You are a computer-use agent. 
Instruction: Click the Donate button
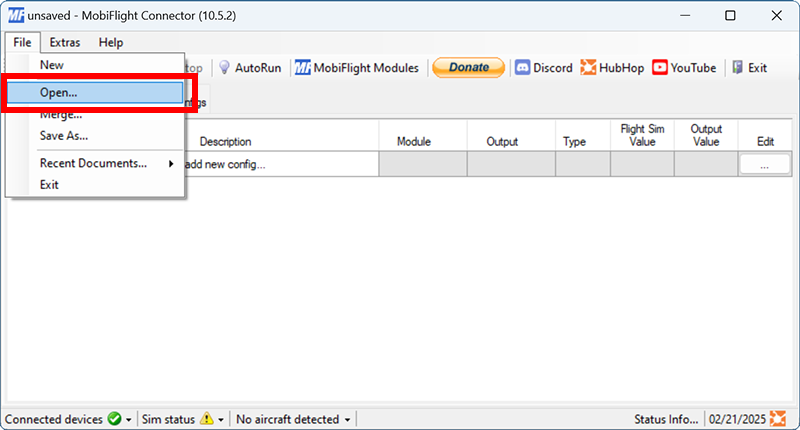(x=468, y=67)
